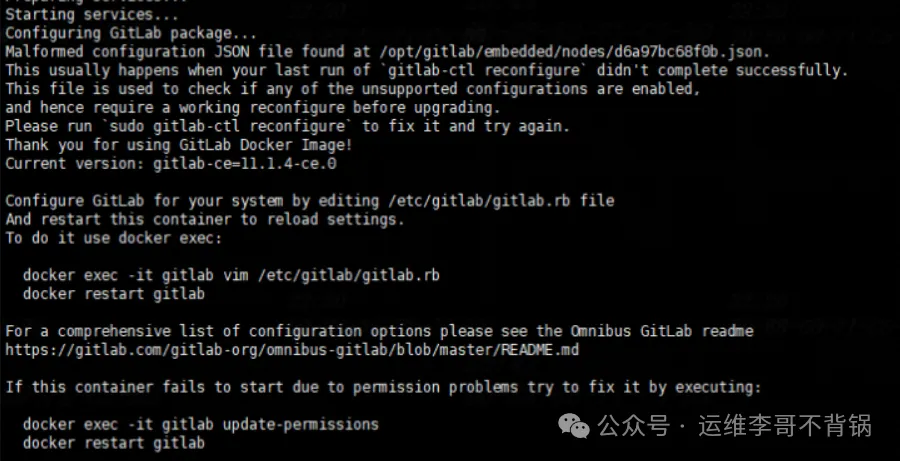Click the 'This usually happens when your last run' line
This screenshot has width=900, height=461.
coord(426,70)
